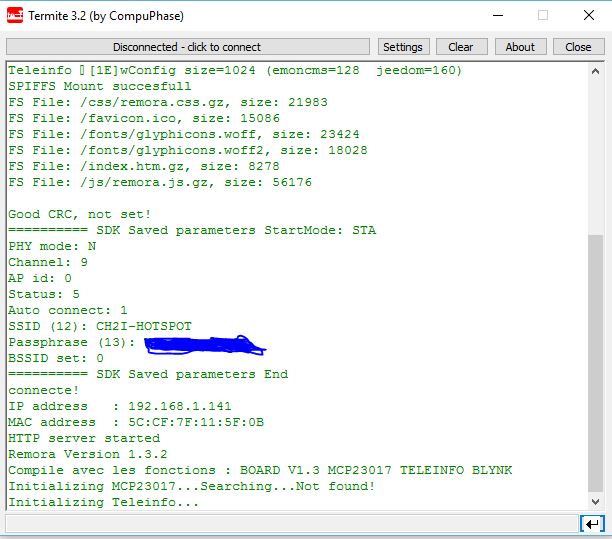Click the 'glyphicons.woff2, size: 18028' line
The width and height of the screenshot is (612, 539).
click(x=188, y=150)
